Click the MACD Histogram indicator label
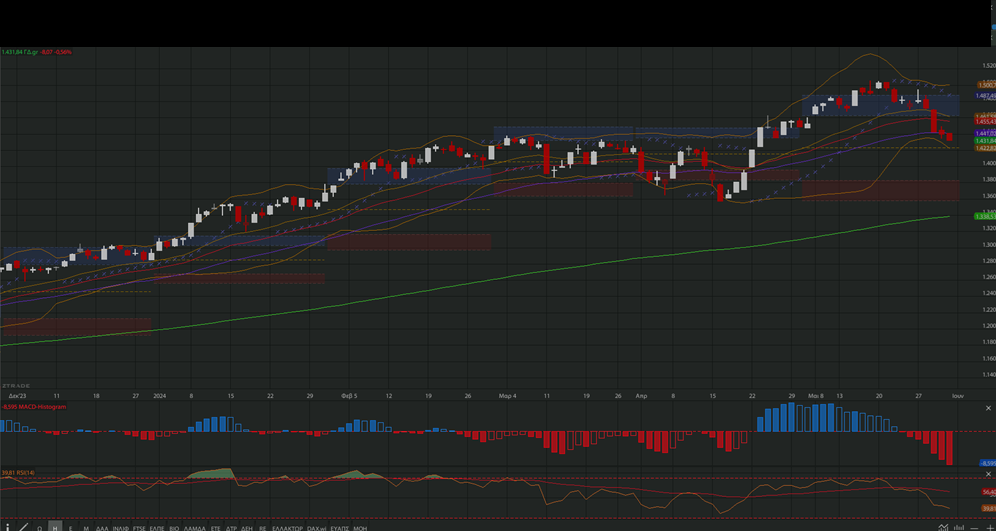Screen dimensions: 996x531 point(34,407)
